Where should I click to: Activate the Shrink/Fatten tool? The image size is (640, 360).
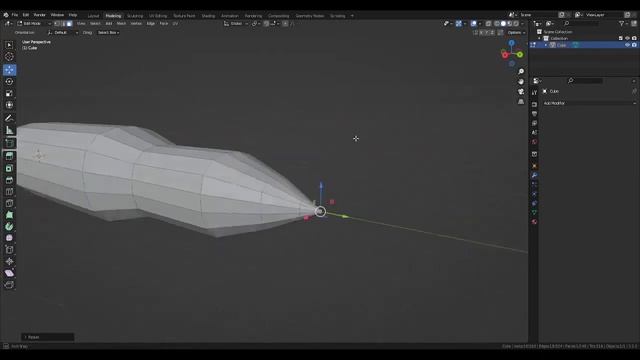(9, 262)
